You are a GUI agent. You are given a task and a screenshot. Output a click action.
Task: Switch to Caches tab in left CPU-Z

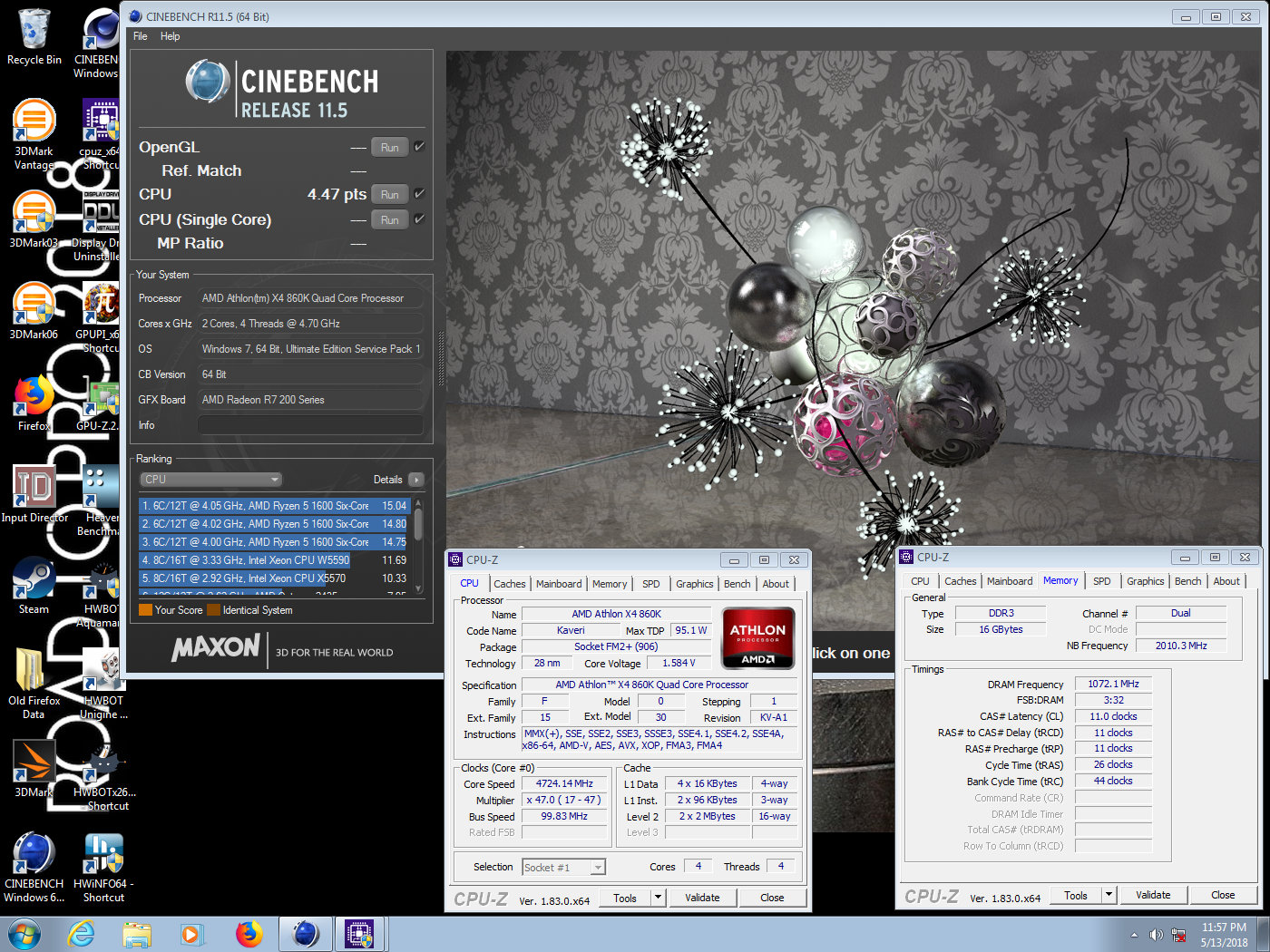point(510,584)
